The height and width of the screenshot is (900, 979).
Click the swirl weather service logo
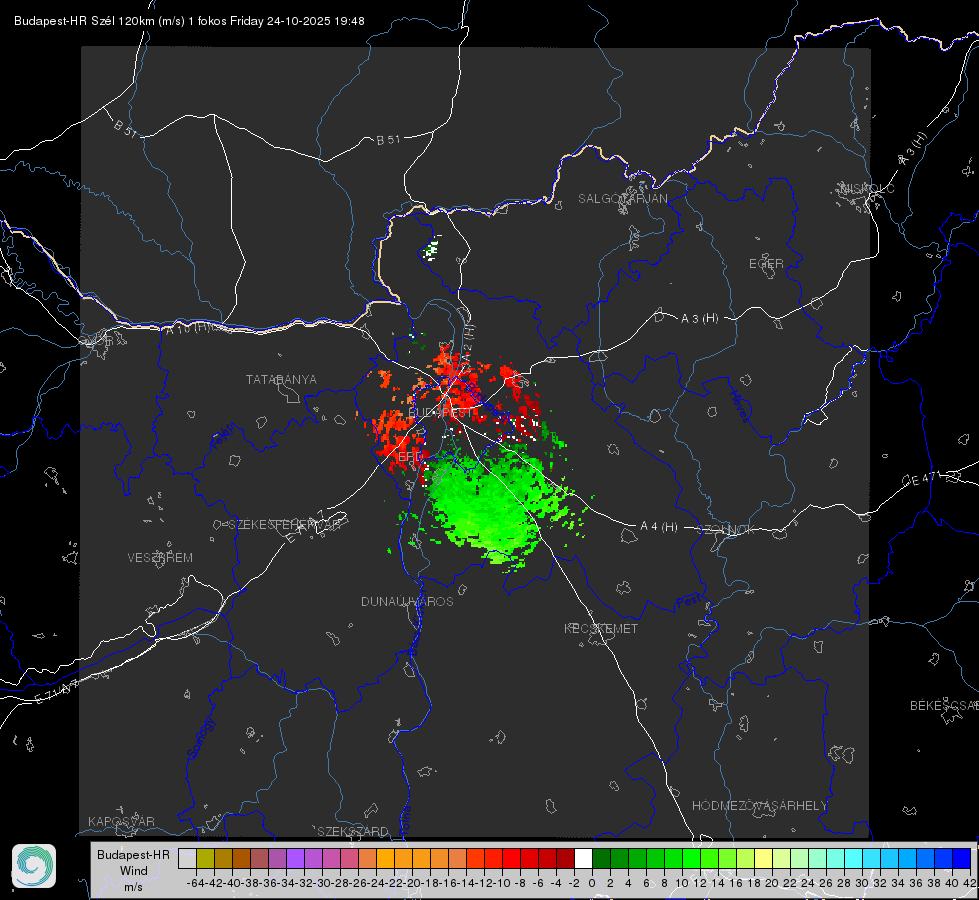click(x=34, y=866)
